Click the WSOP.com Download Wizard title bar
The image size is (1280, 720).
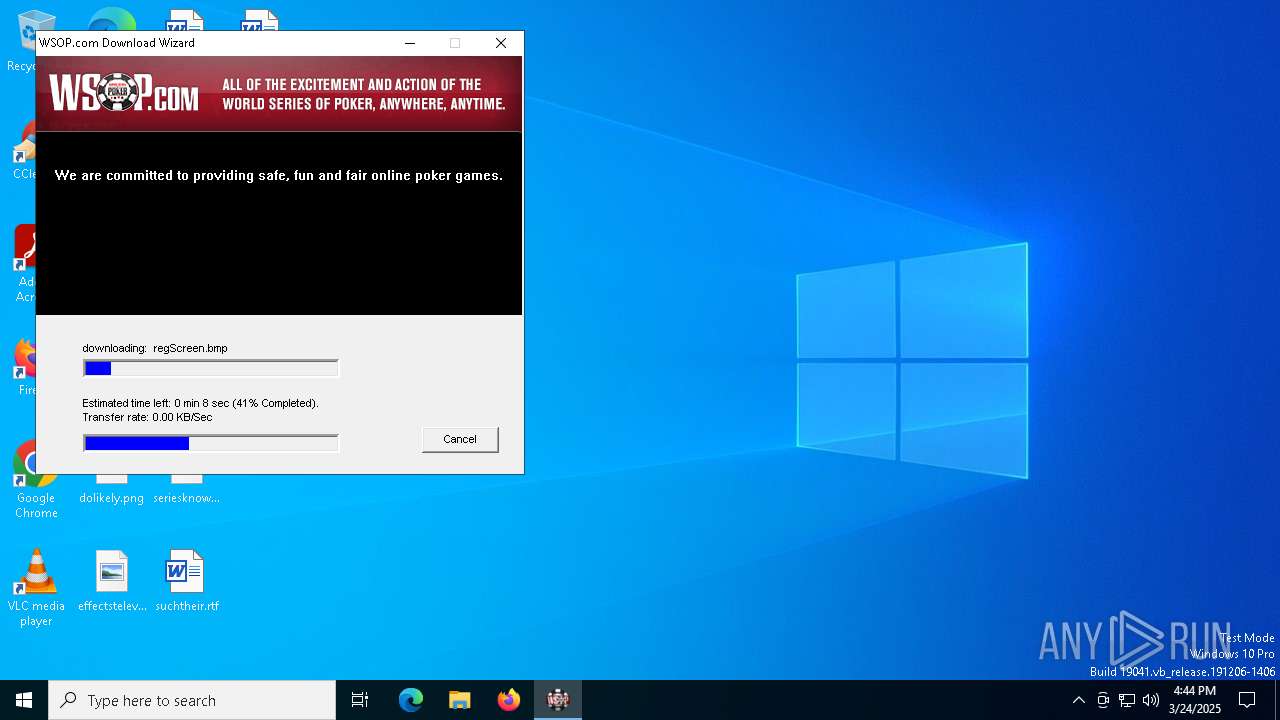pos(210,43)
